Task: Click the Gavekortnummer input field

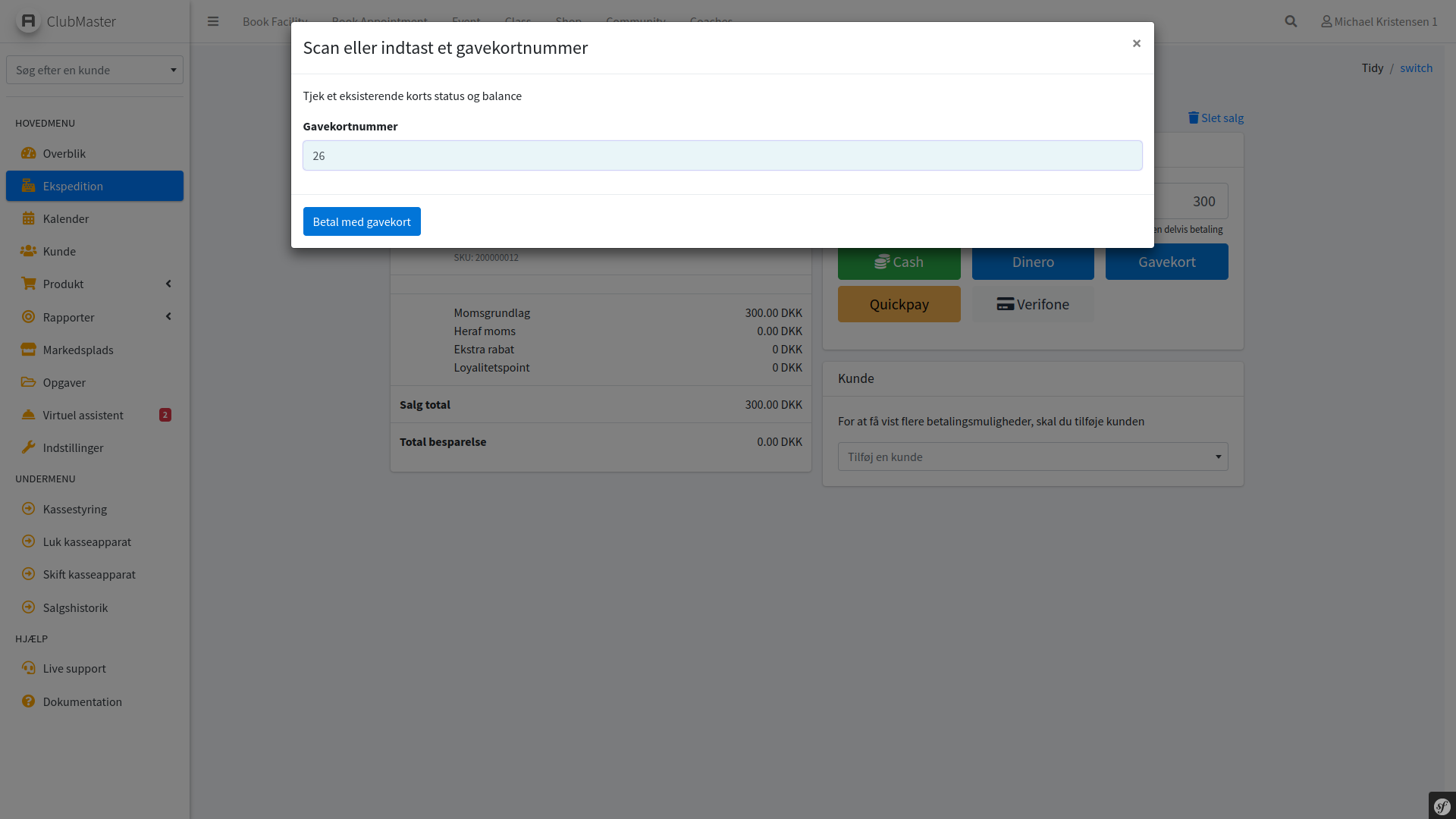Action: 722,155
